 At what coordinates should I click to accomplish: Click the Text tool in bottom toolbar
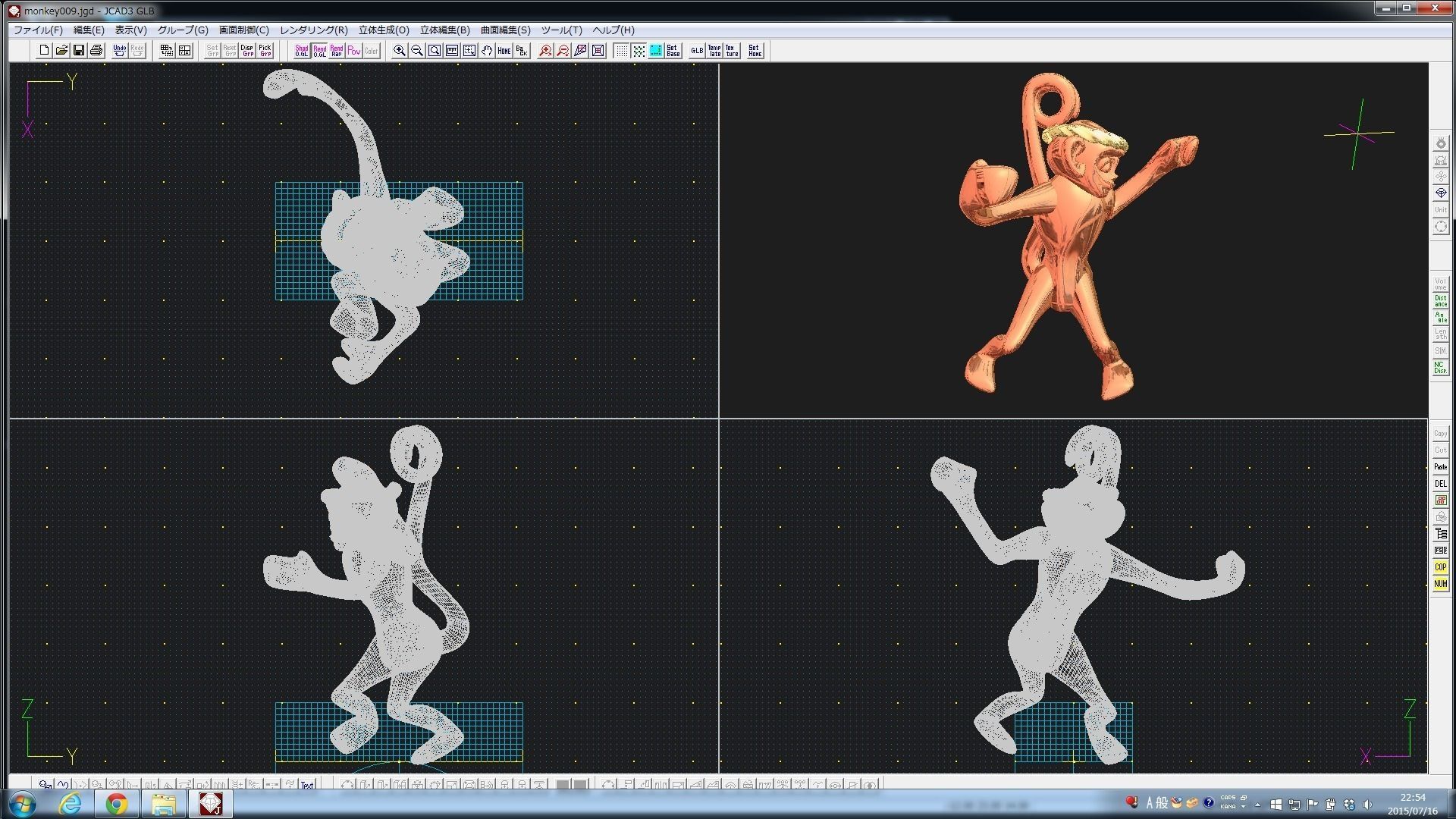point(307,785)
